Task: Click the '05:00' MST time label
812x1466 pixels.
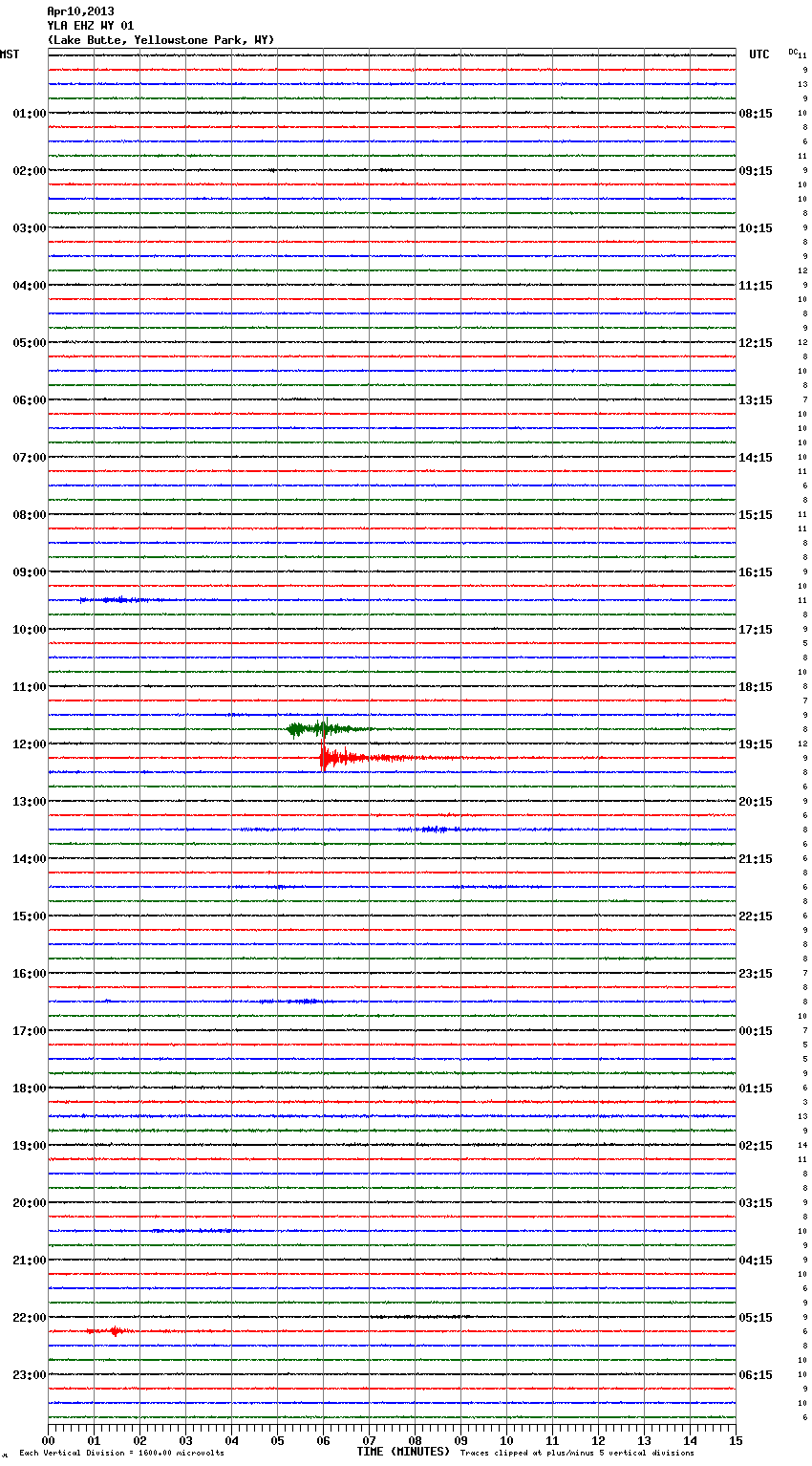Action: 30,343
